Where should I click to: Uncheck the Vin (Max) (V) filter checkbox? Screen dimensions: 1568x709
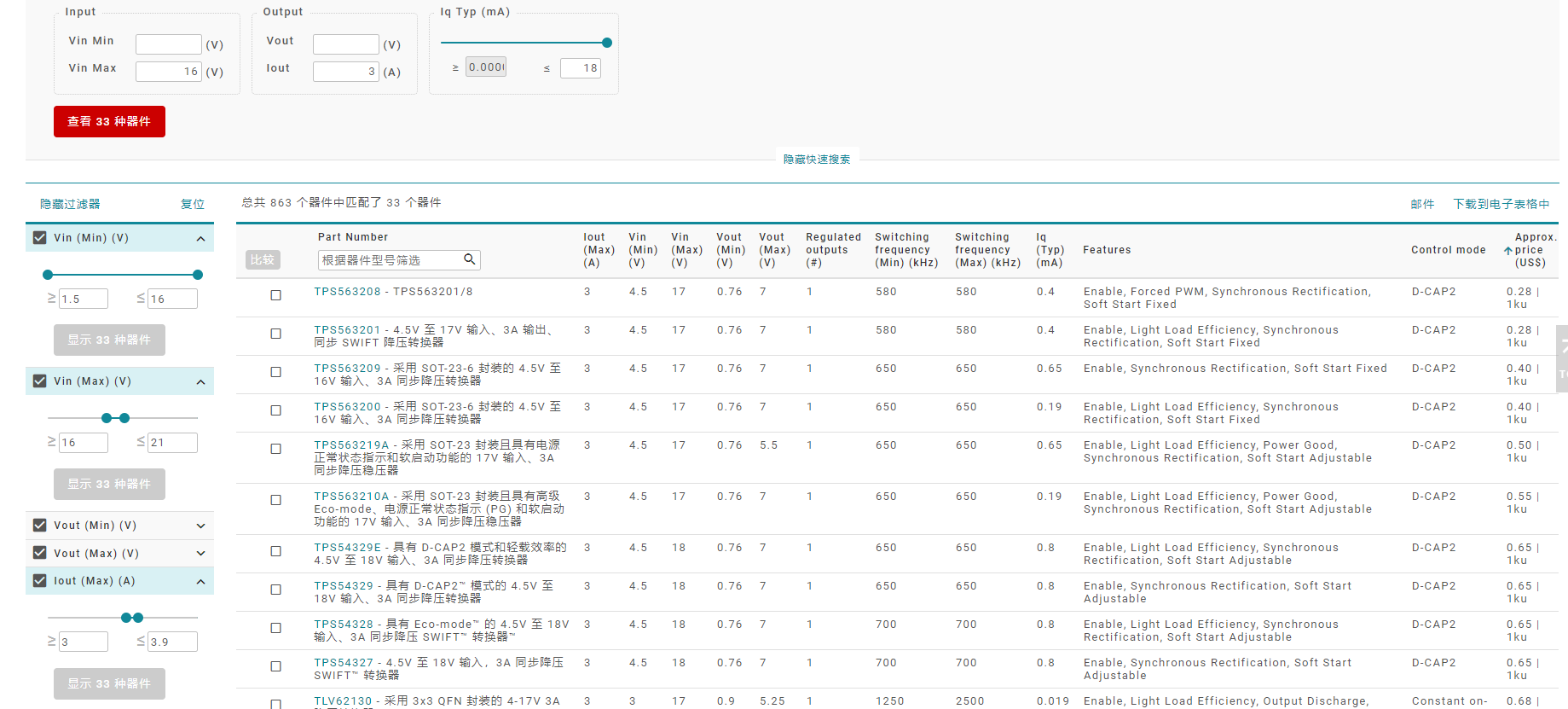click(x=39, y=381)
